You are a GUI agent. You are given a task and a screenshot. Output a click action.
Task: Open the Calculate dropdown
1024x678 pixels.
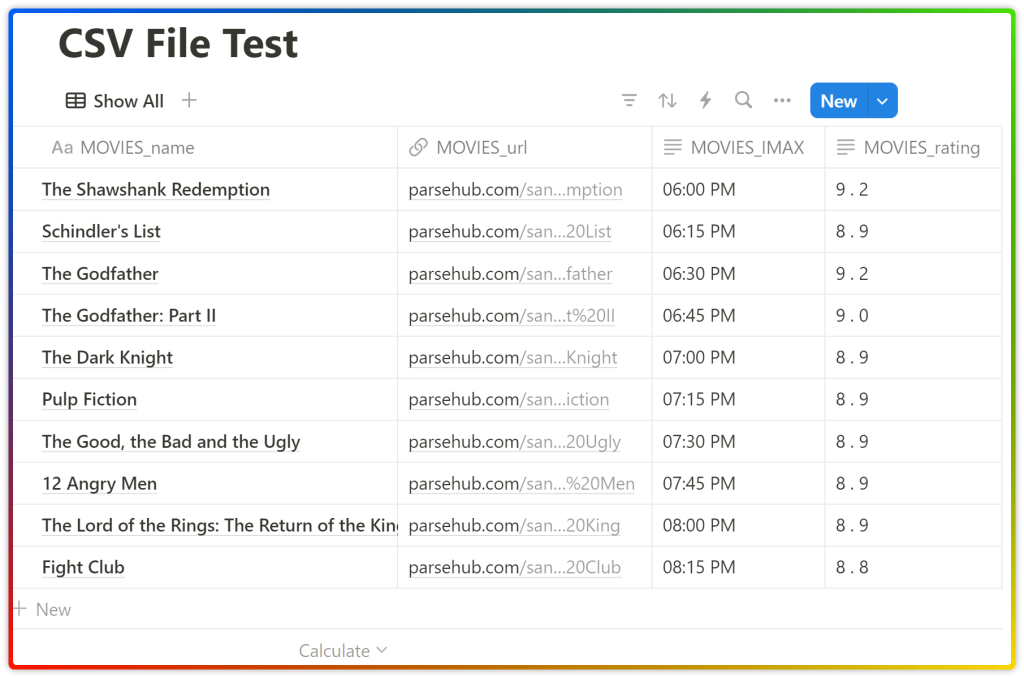[343, 651]
